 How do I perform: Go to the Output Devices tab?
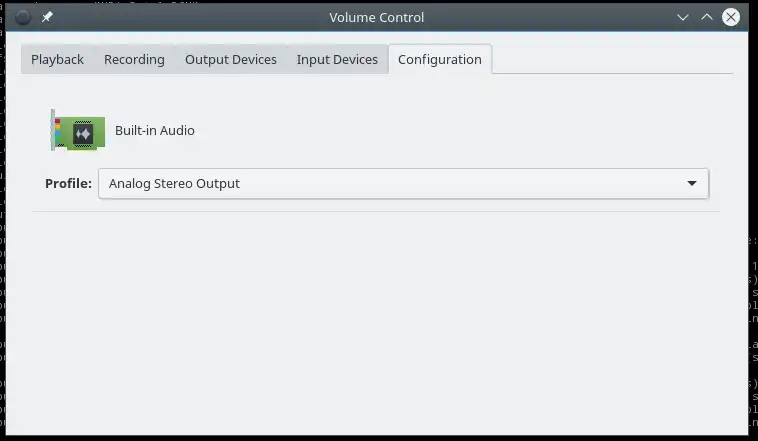pos(230,59)
